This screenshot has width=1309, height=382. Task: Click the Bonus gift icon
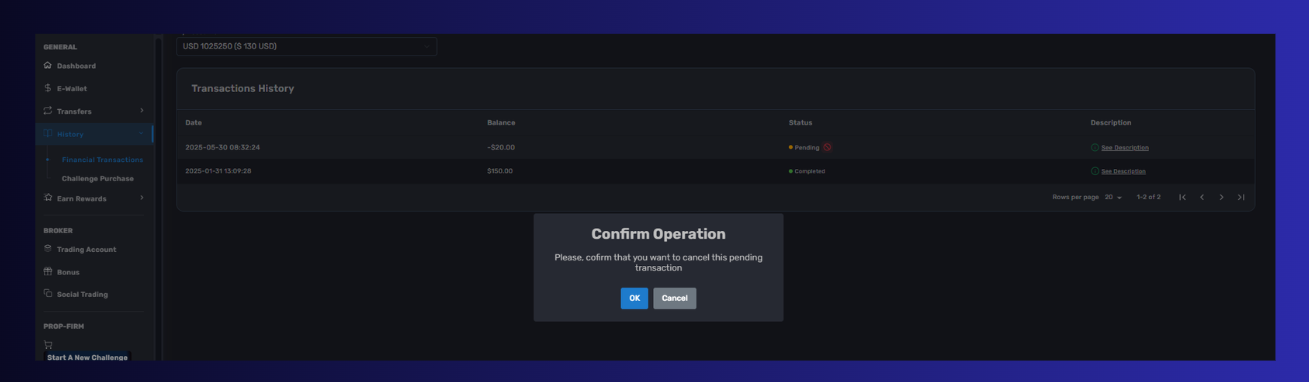coord(47,272)
